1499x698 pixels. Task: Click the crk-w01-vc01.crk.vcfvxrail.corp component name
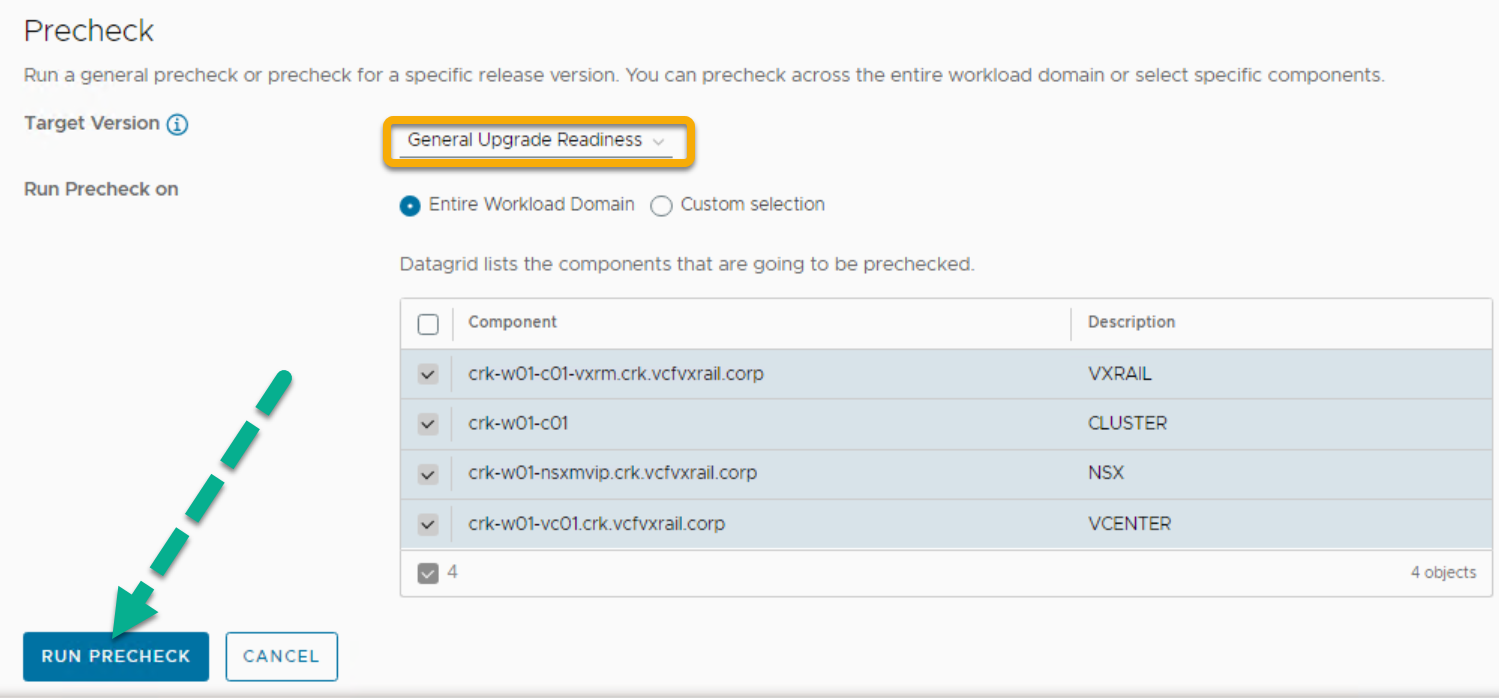596,524
